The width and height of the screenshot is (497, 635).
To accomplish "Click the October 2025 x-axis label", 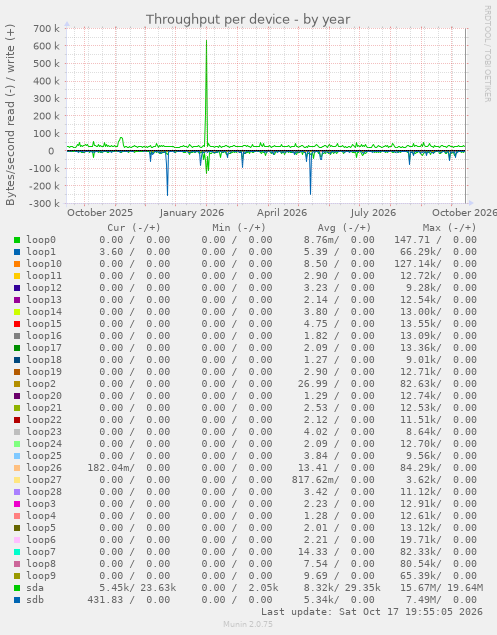I will click(x=100, y=213).
